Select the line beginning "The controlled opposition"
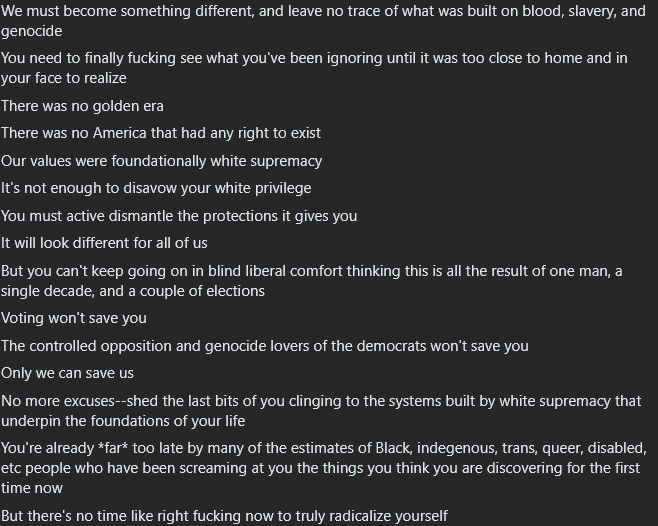658x526 pixels. (x=264, y=346)
